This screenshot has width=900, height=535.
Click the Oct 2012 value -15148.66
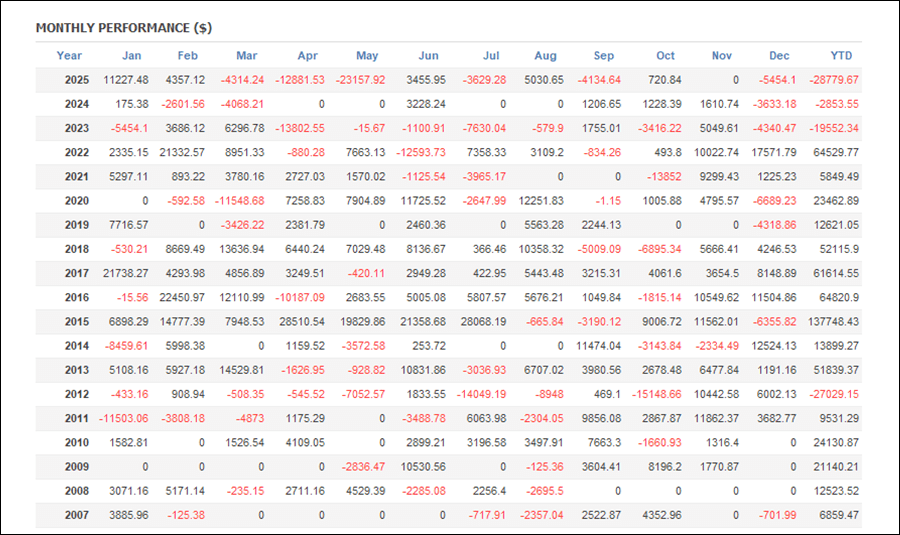658,394
